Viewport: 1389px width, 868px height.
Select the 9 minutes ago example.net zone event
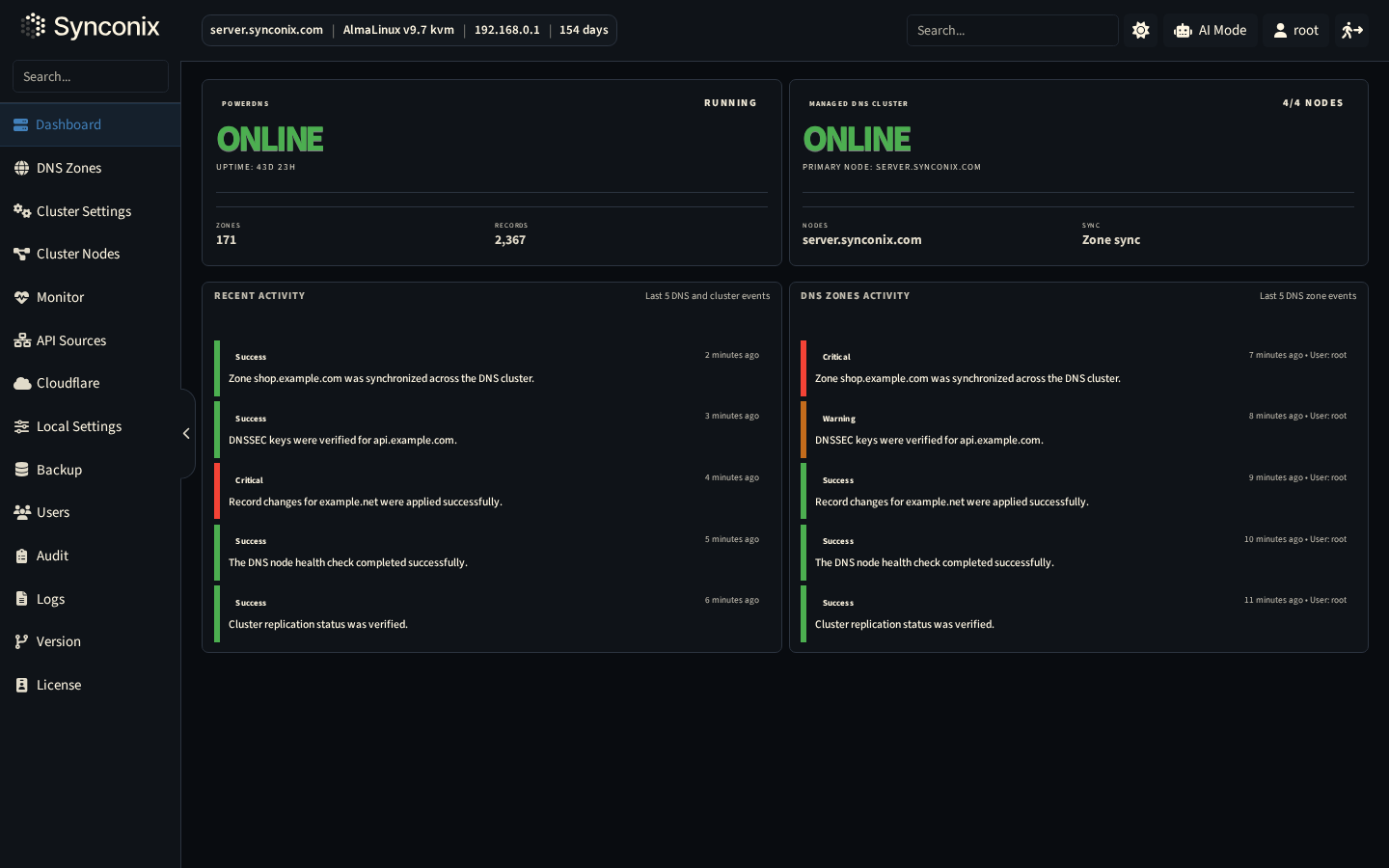tap(1078, 491)
